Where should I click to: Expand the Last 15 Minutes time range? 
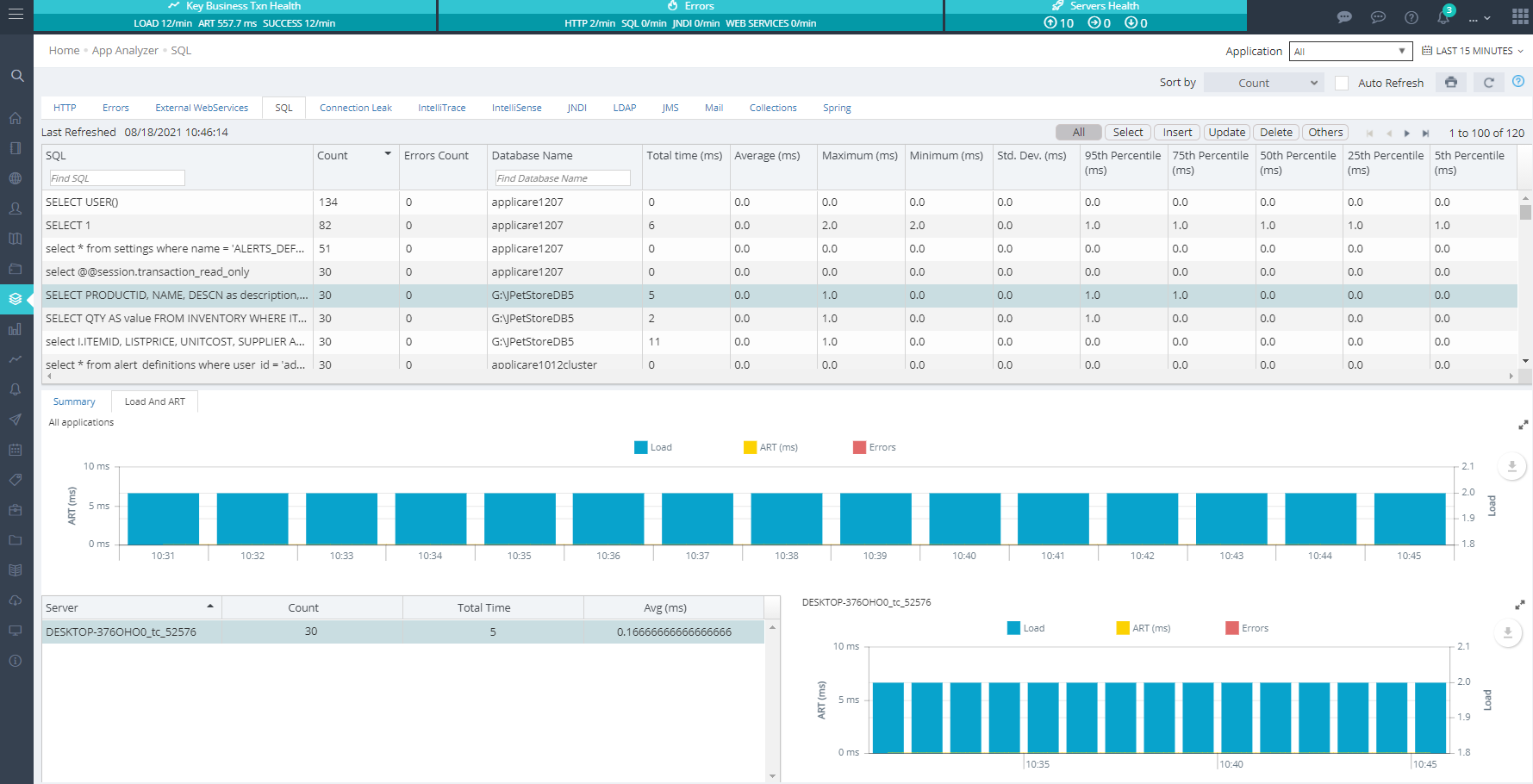[x=1473, y=51]
